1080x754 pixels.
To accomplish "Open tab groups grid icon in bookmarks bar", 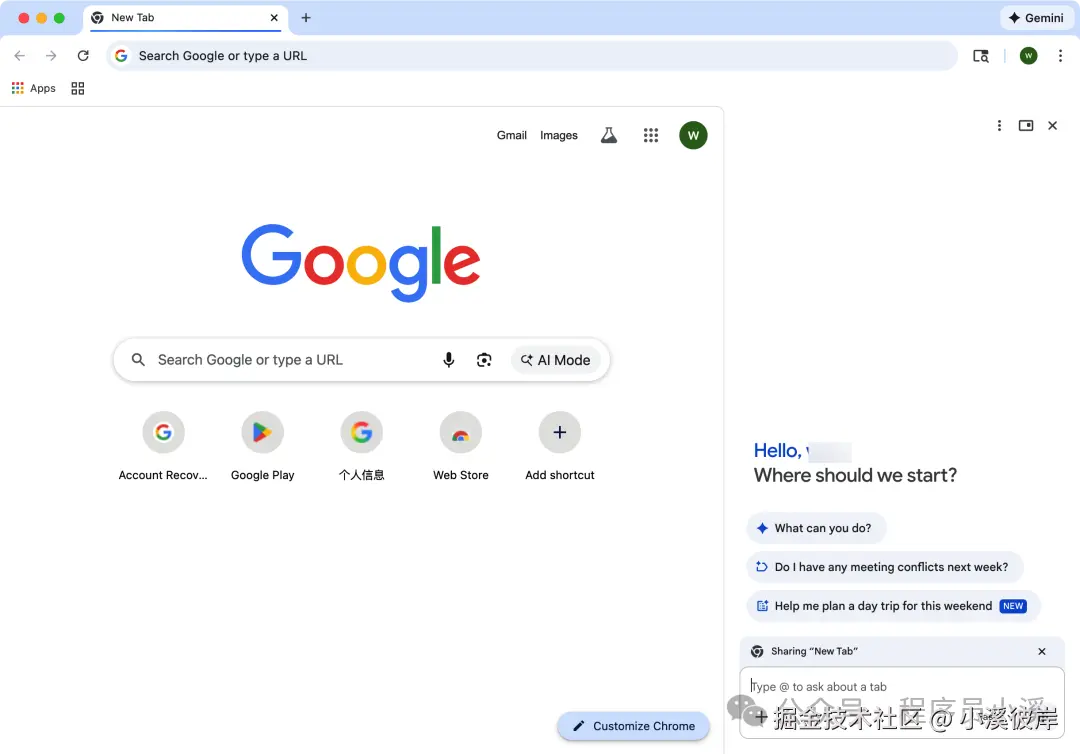I will 78,88.
